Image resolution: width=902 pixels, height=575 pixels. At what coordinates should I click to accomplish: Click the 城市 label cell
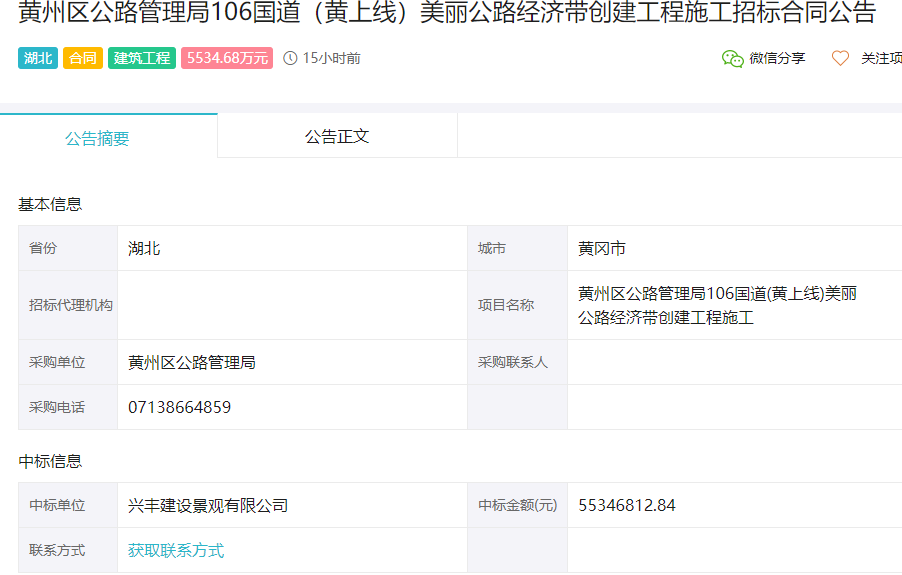(517, 248)
